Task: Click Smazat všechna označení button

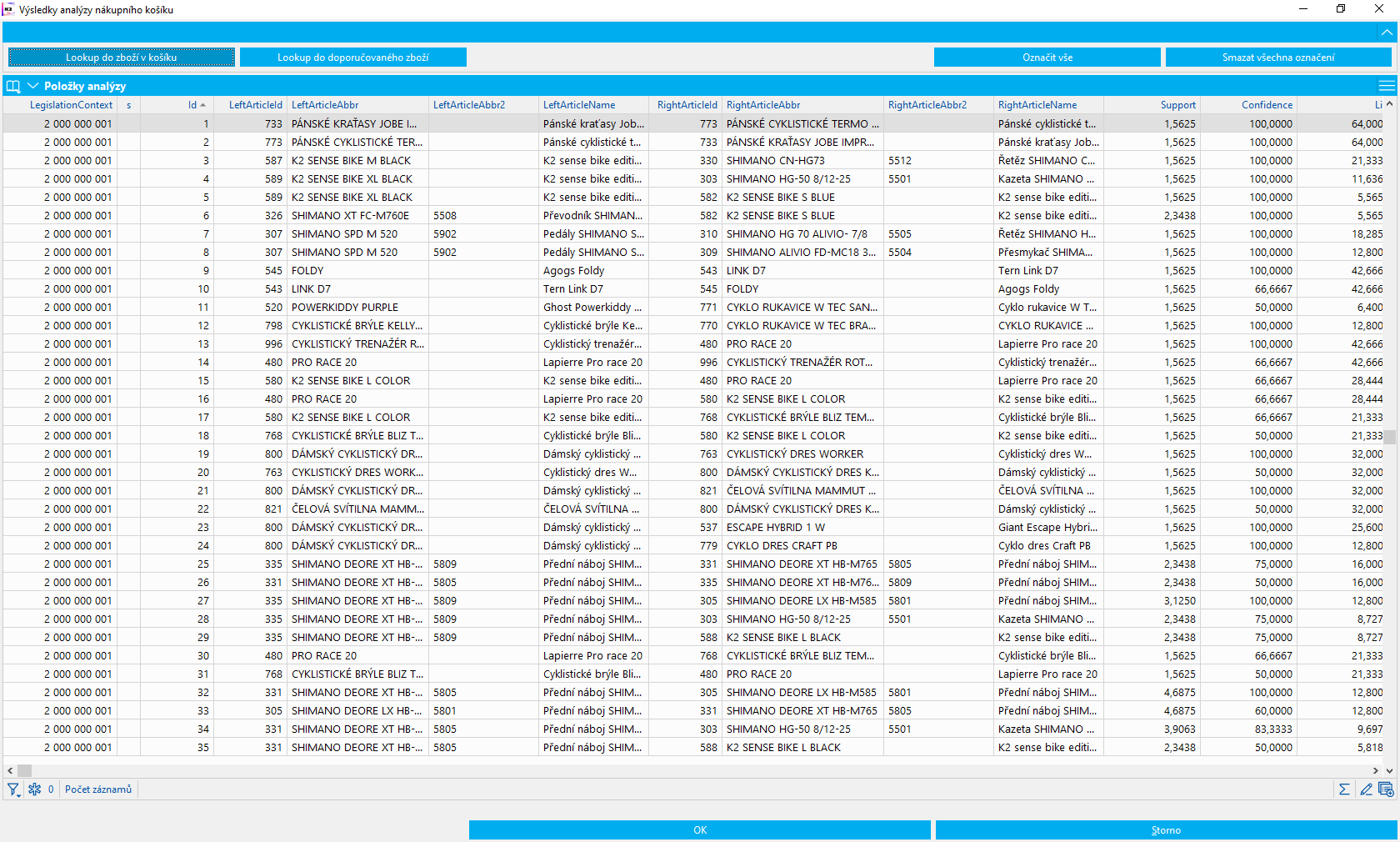Action: pos(1278,58)
